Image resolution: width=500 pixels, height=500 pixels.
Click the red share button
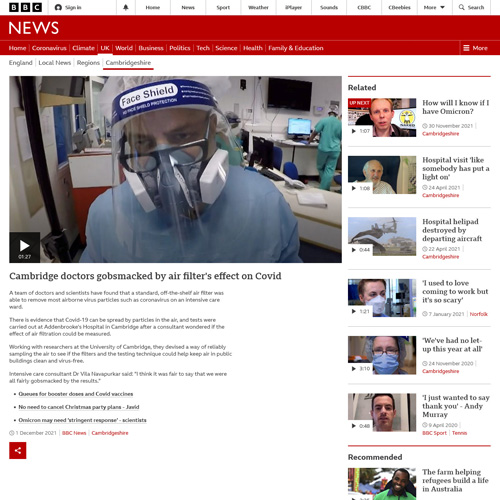click(x=18, y=450)
